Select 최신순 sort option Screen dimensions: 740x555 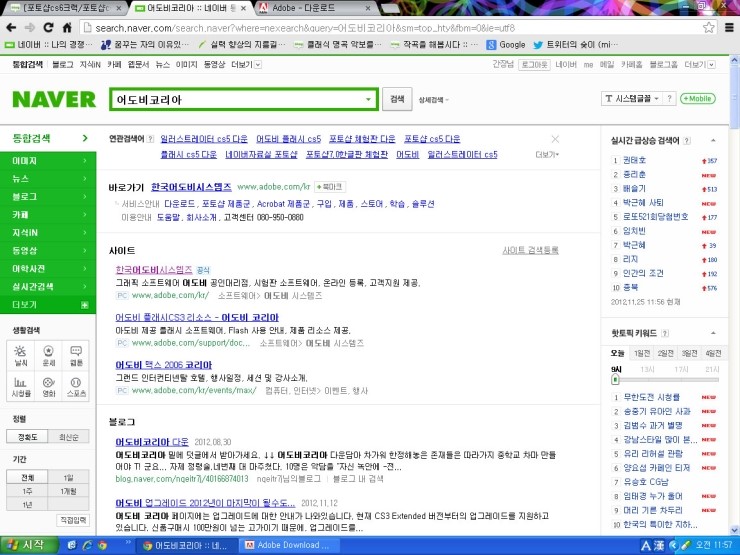click(68, 437)
